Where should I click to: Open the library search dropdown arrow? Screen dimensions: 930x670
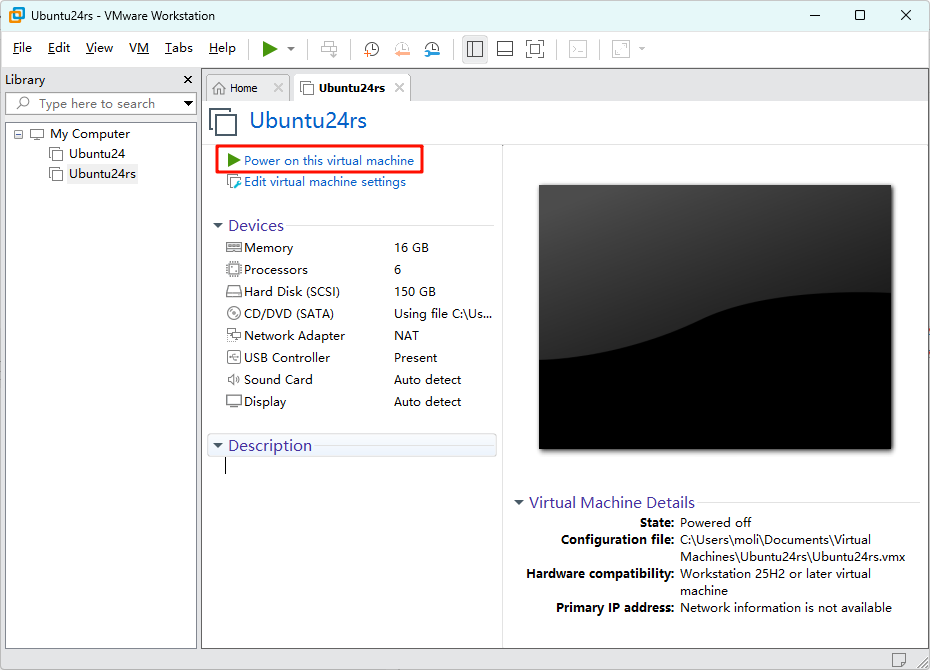tap(189, 104)
